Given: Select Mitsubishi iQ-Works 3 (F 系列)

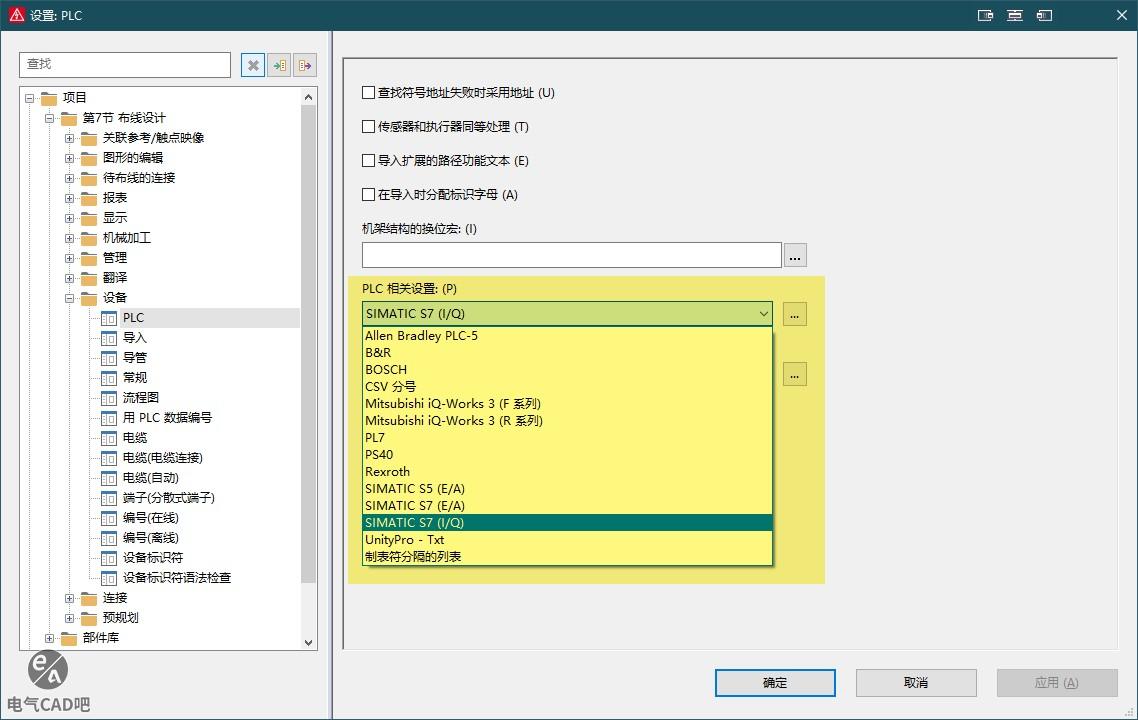Looking at the screenshot, I should (567, 404).
